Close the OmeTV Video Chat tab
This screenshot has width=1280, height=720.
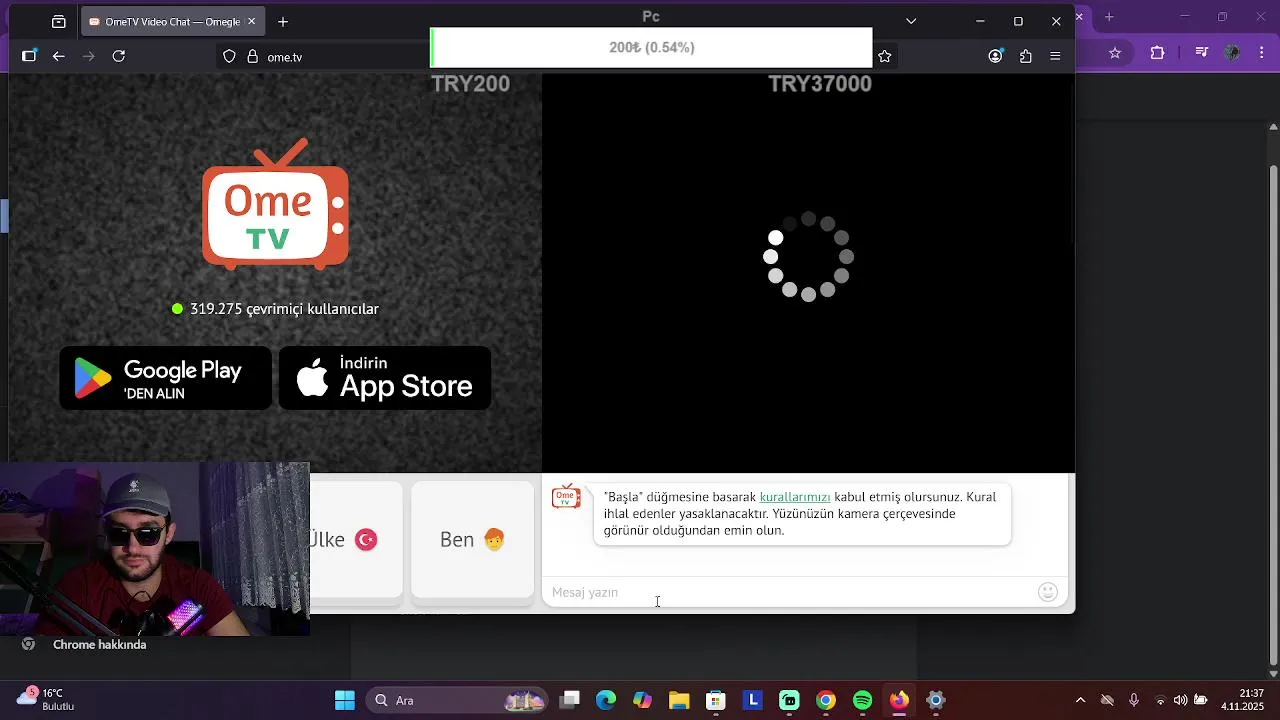[251, 21]
